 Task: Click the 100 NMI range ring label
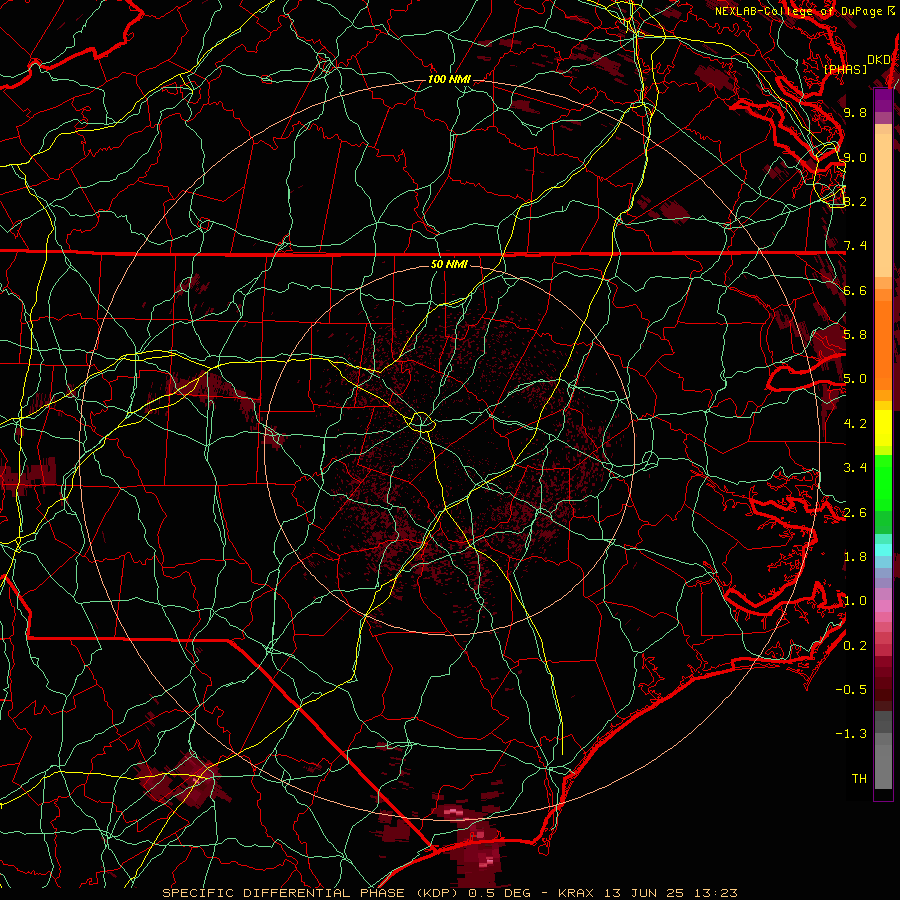(449, 79)
